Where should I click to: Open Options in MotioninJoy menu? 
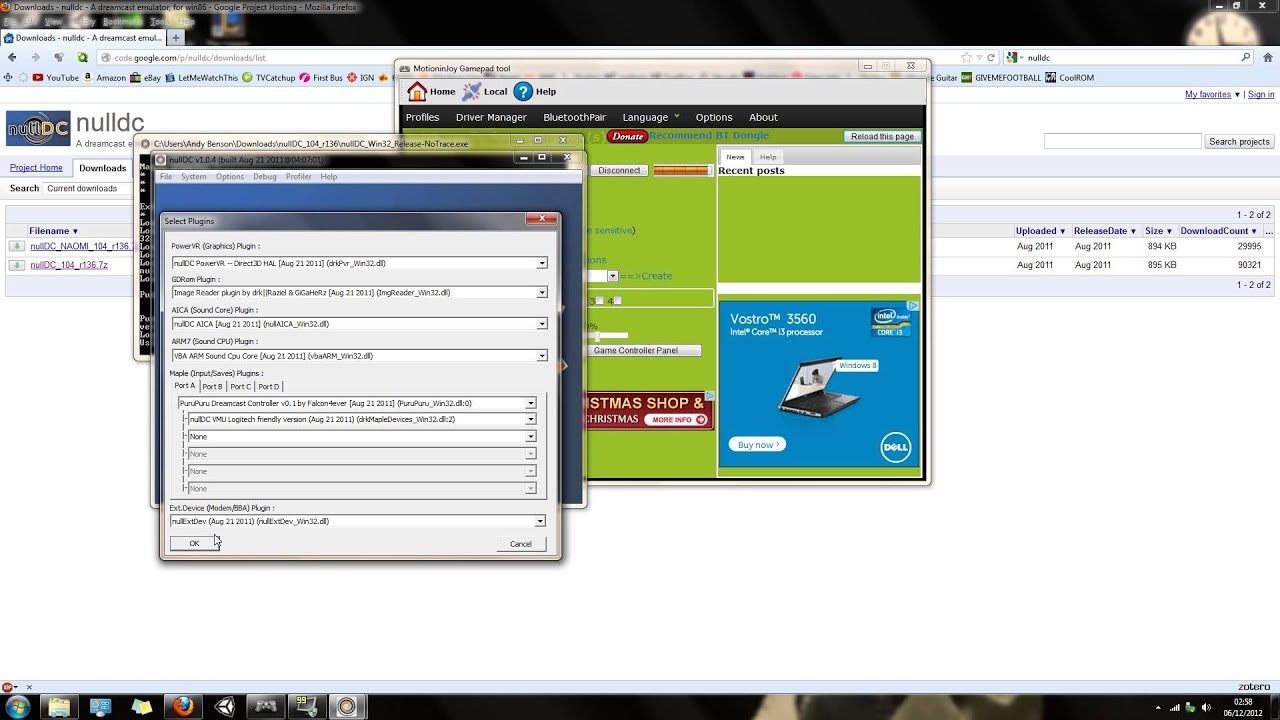[x=714, y=117]
